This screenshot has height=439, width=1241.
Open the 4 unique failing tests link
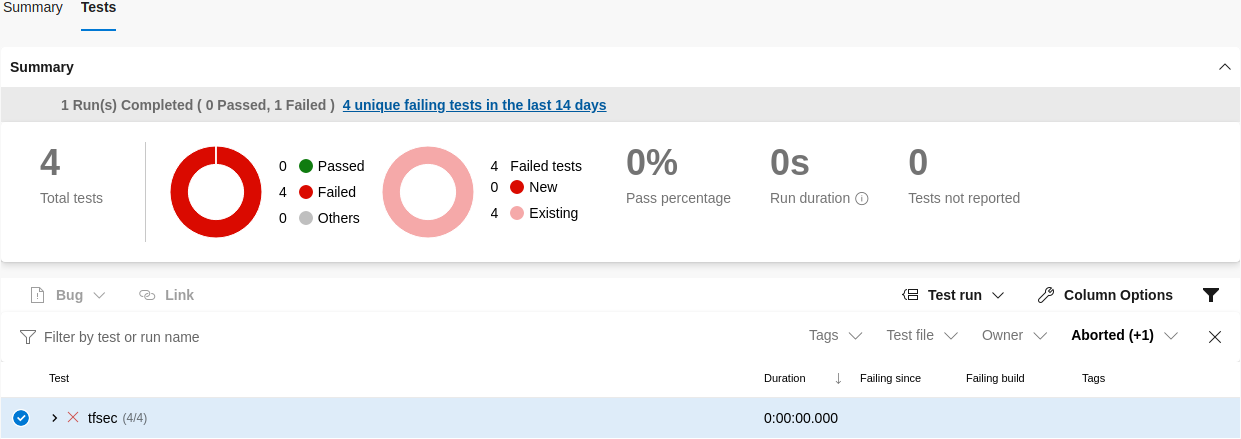474,105
